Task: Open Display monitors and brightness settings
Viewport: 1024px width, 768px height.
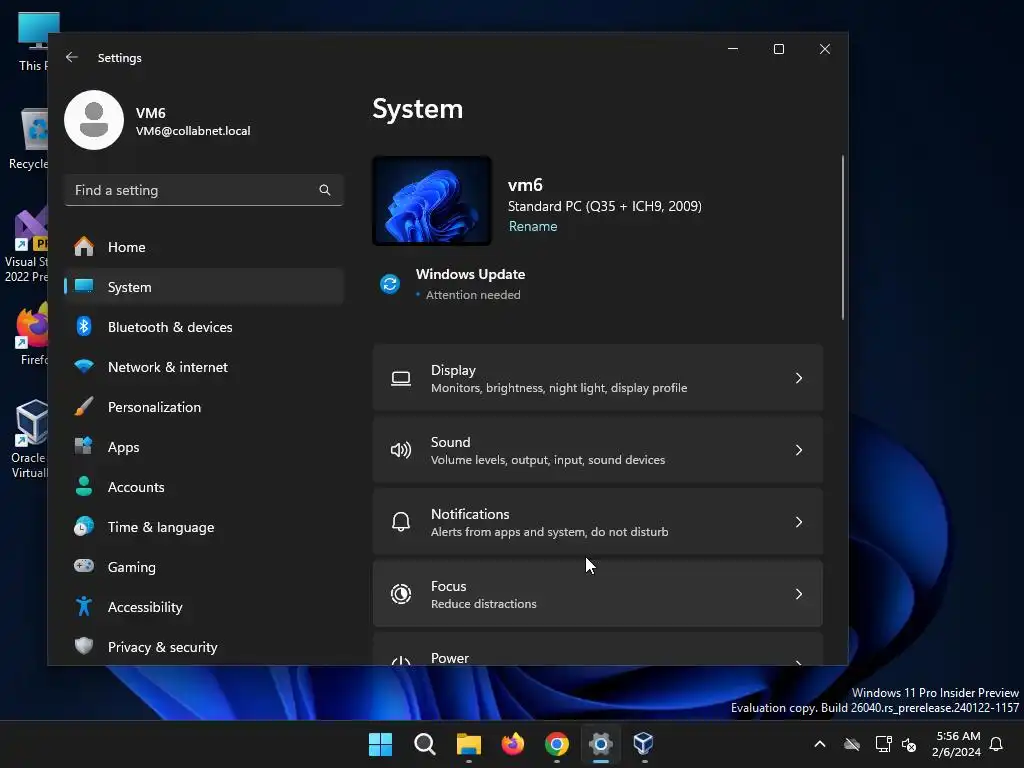Action: (598, 378)
